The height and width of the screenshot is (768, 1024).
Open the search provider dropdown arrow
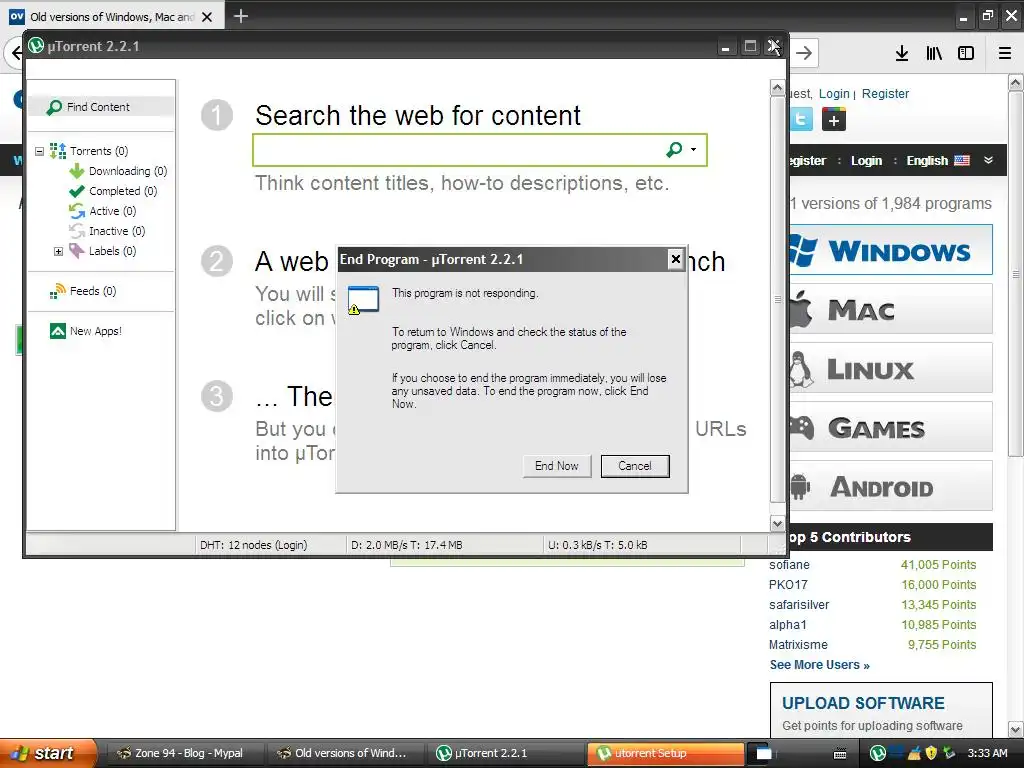point(694,150)
